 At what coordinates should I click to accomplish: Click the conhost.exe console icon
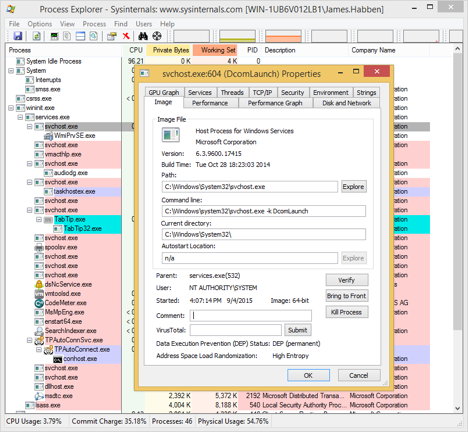(58, 359)
